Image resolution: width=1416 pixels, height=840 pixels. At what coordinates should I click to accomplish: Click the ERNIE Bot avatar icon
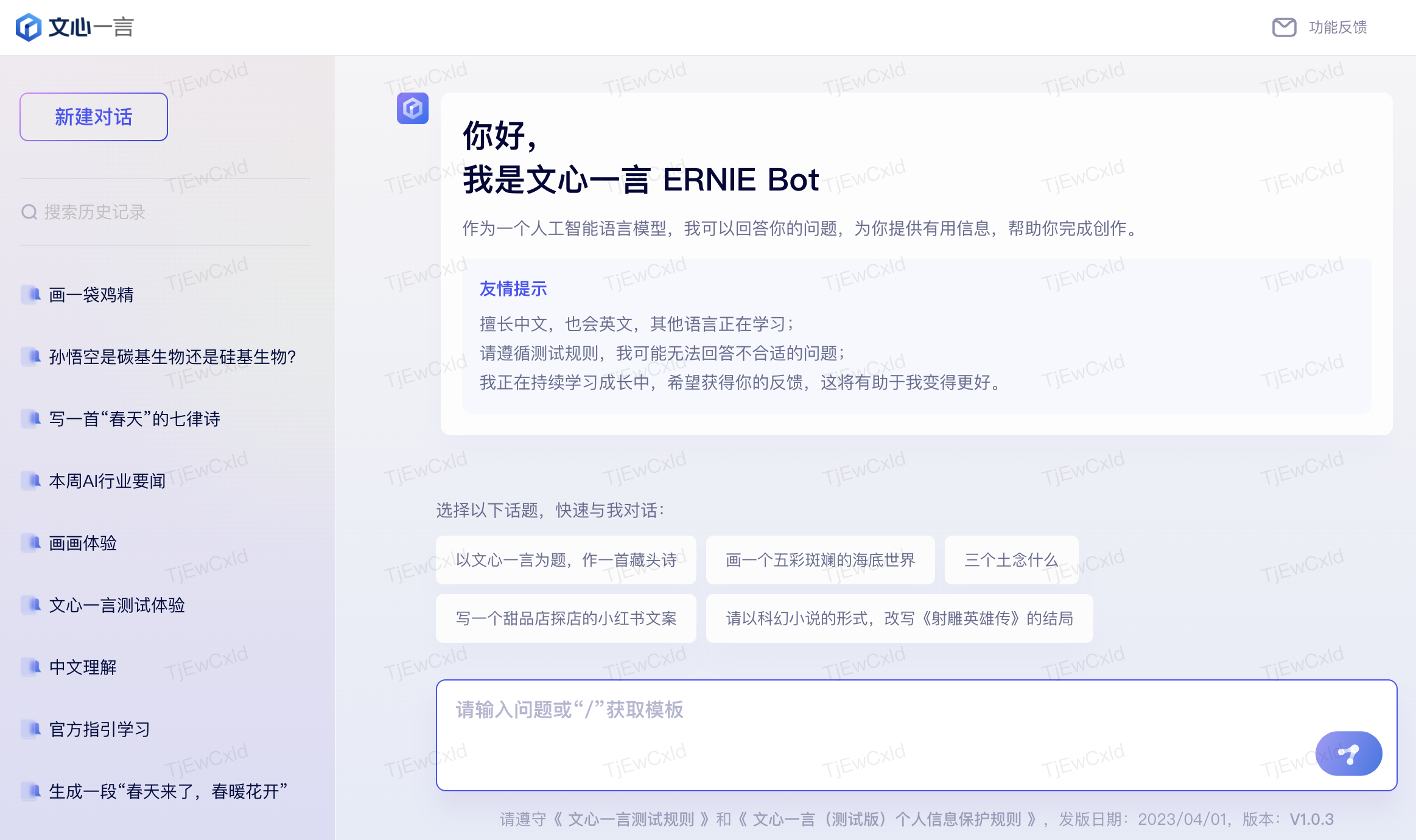pos(413,108)
